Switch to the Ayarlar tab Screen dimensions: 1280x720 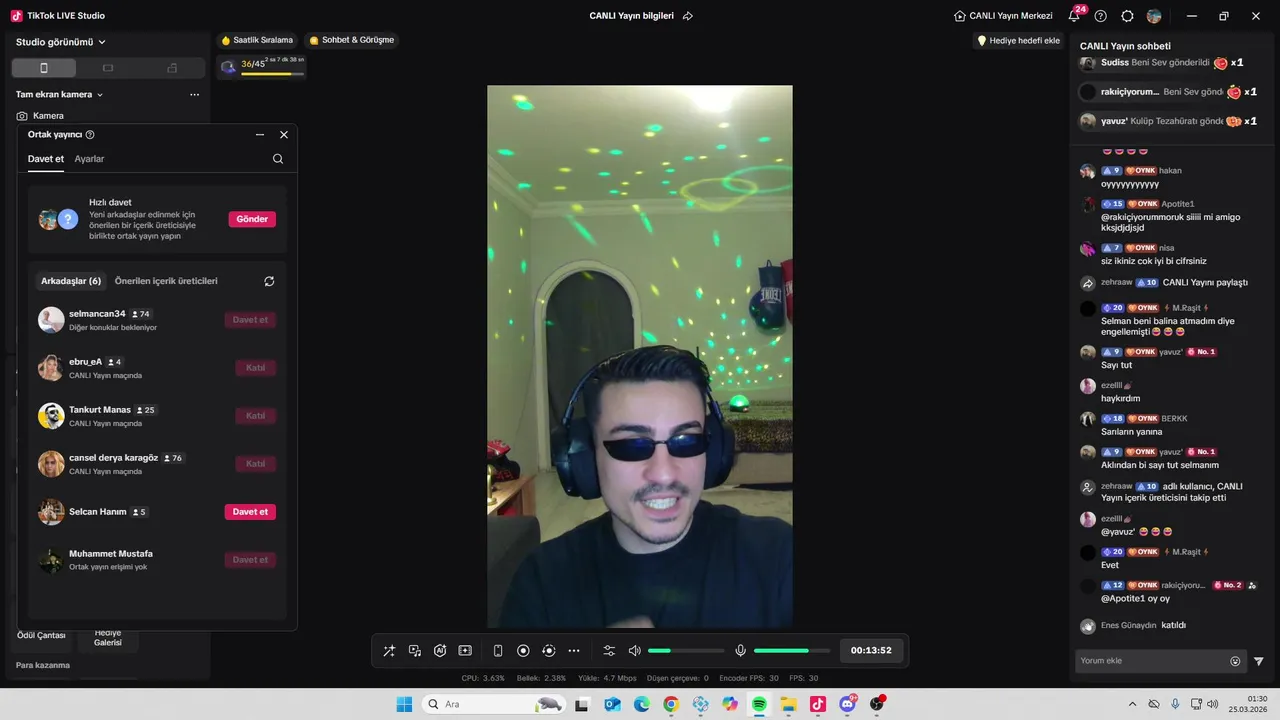click(x=89, y=159)
